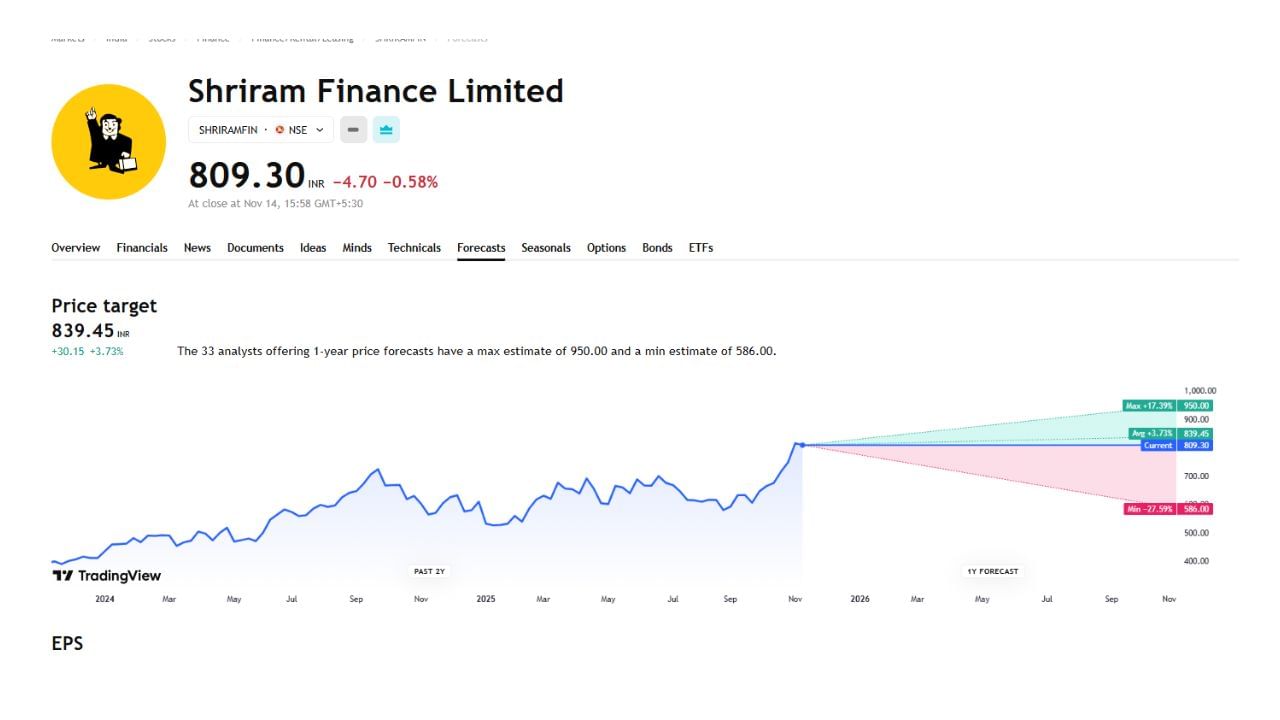Open the Financials tab
This screenshot has width=1280, height=720.
(x=142, y=248)
